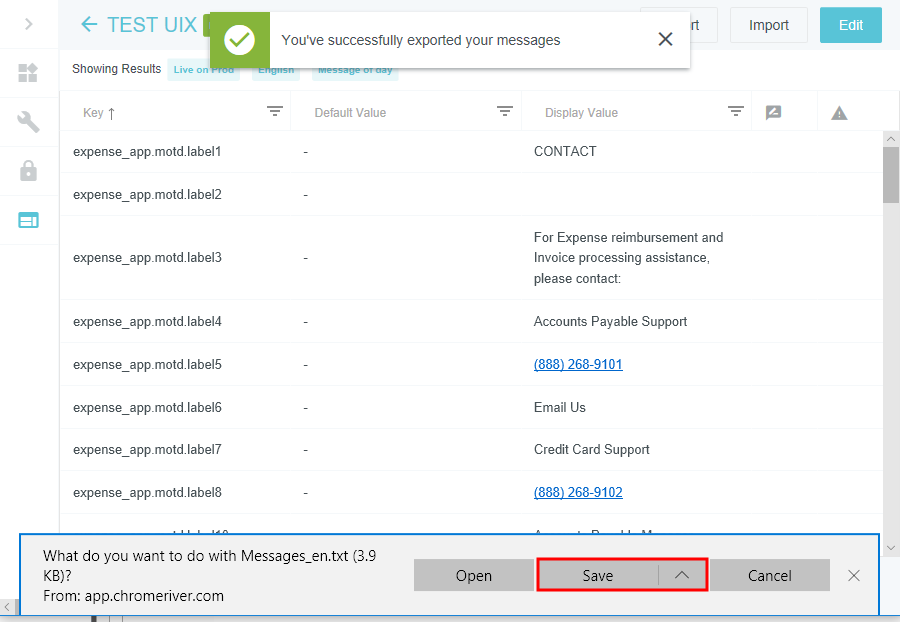The height and width of the screenshot is (622, 900).
Task: Open the wrench tools sidebar icon
Action: click(29, 122)
